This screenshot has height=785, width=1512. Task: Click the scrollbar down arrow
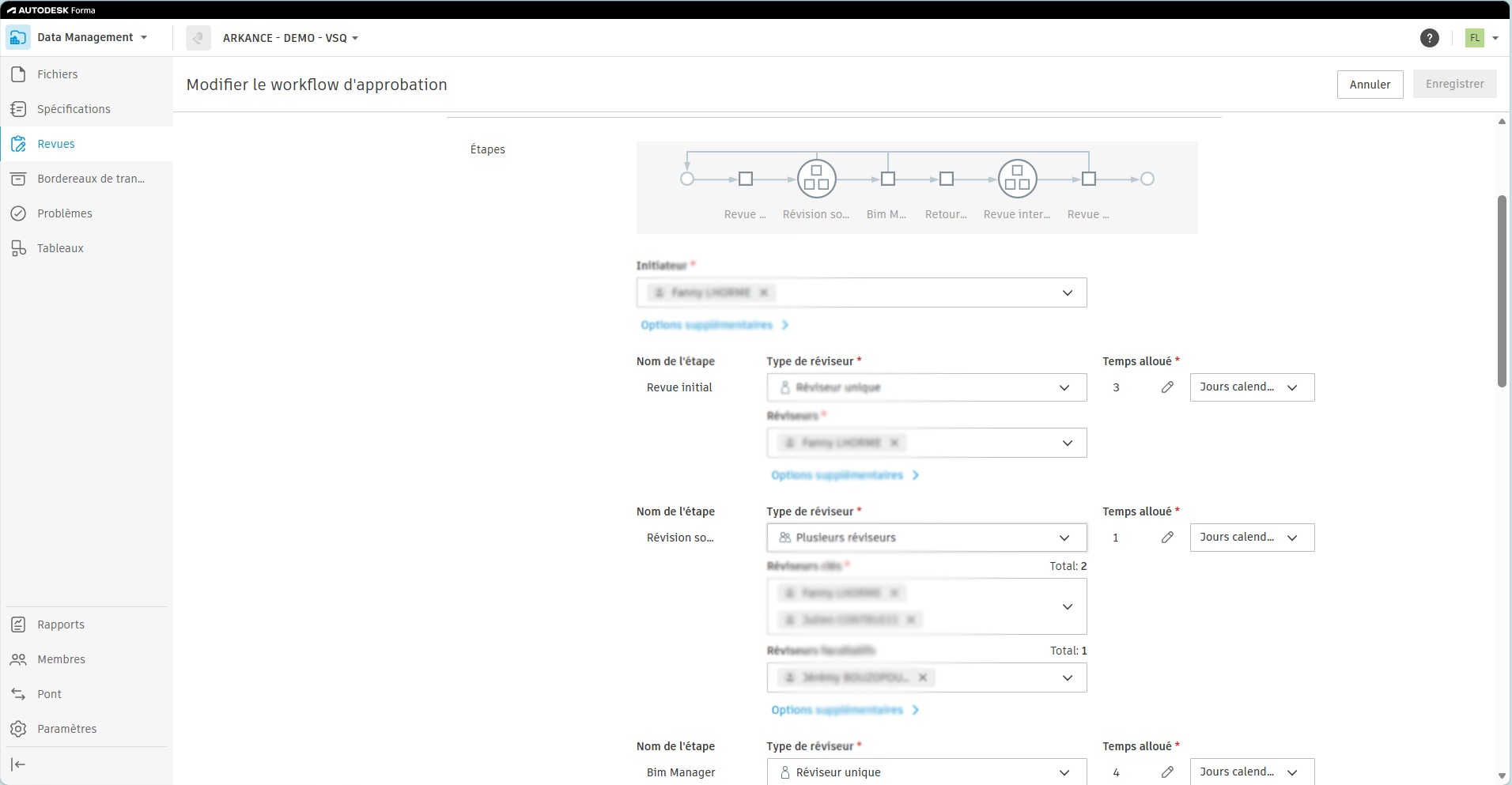tap(1502, 776)
